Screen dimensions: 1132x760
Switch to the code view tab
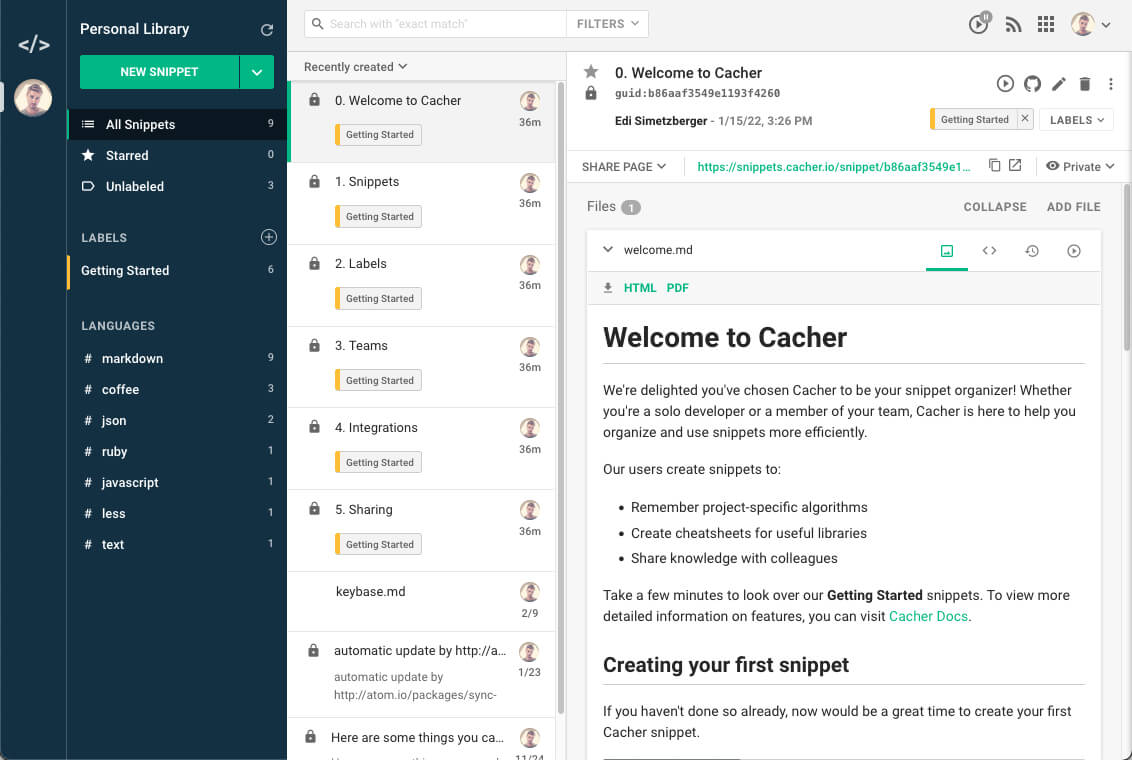[x=989, y=250]
